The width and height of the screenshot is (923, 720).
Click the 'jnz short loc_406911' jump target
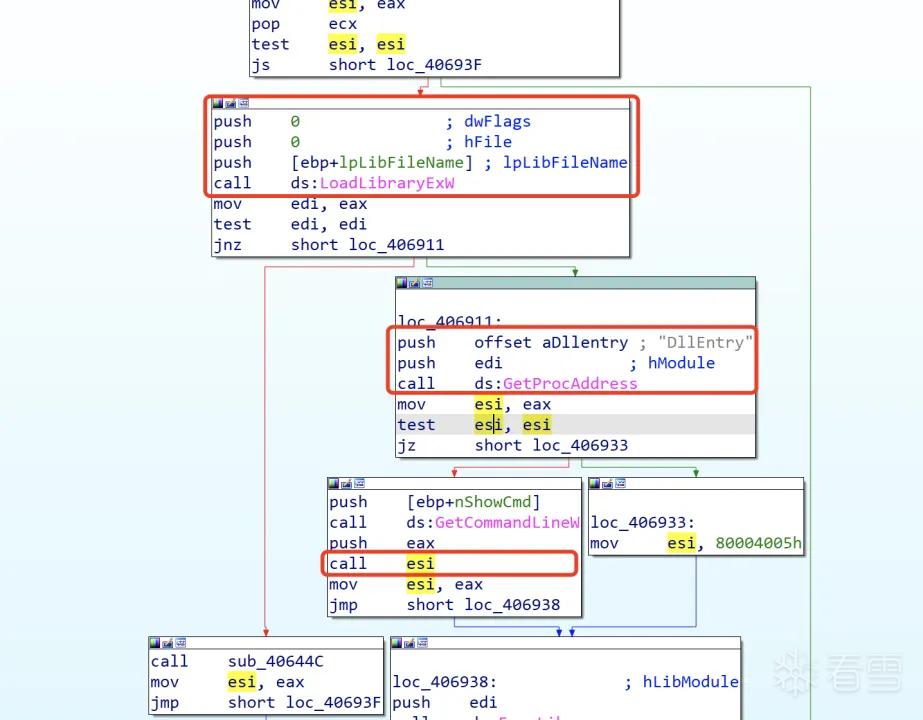pyautogui.click(x=396, y=245)
